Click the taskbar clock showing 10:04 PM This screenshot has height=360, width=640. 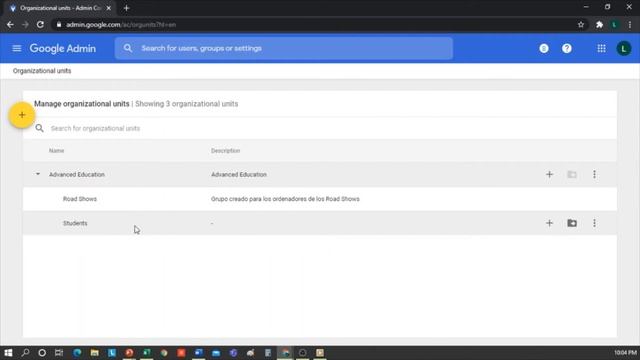pos(625,353)
